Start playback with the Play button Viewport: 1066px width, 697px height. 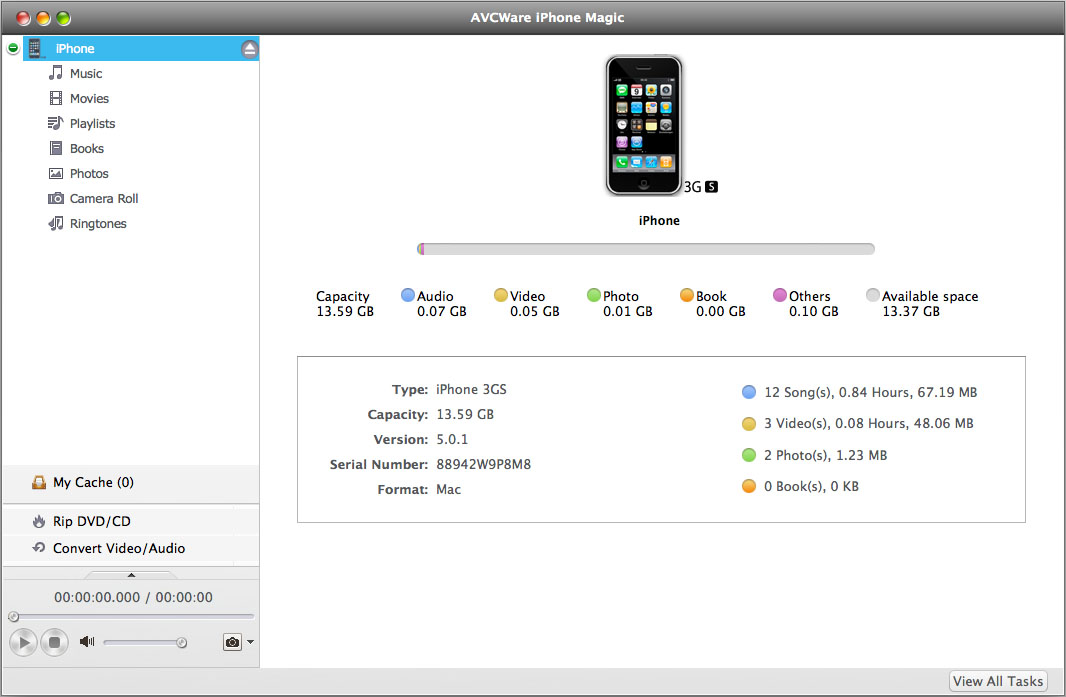coord(23,642)
